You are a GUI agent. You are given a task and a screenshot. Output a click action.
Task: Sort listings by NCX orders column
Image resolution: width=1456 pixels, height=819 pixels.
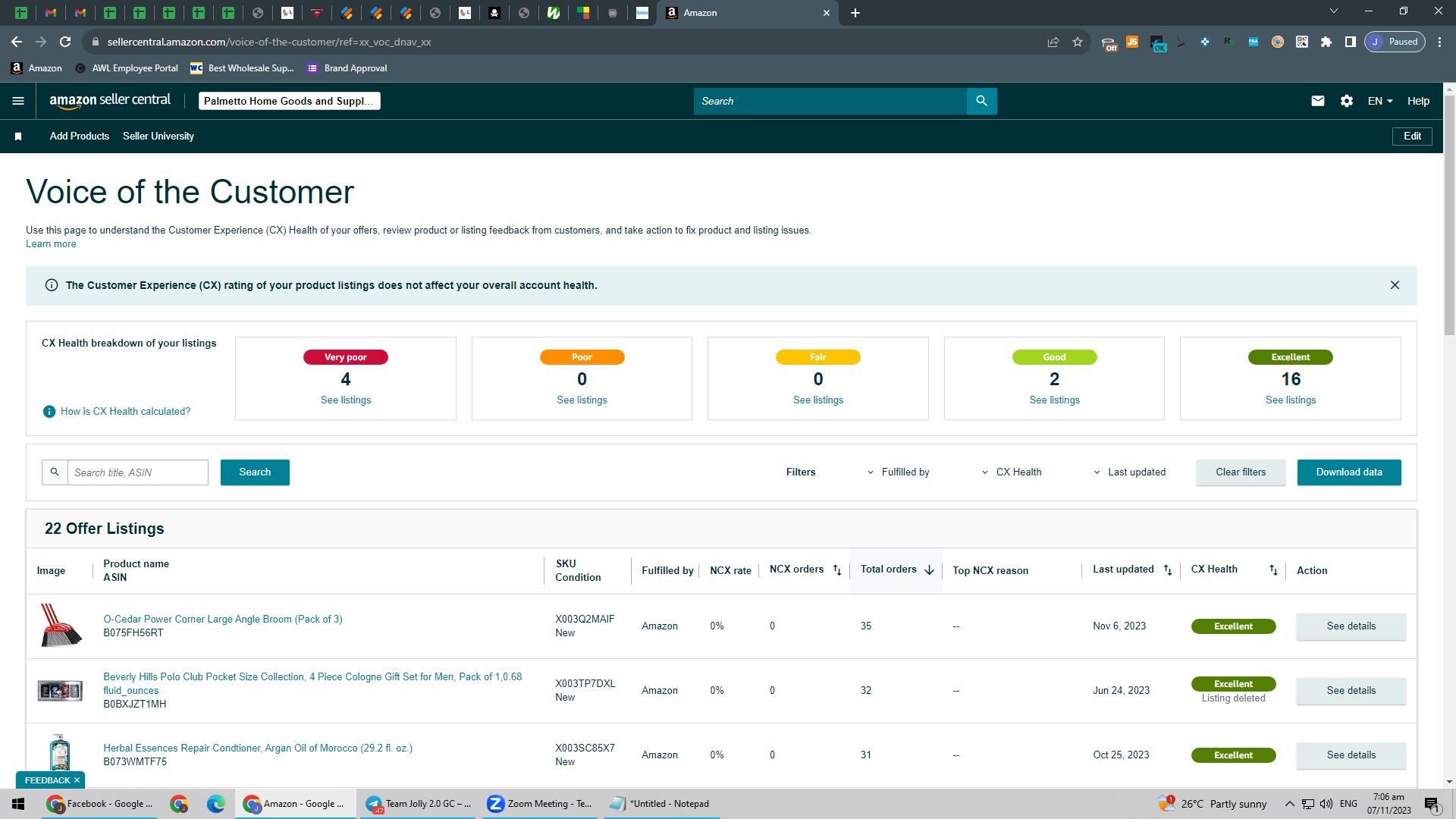(837, 570)
